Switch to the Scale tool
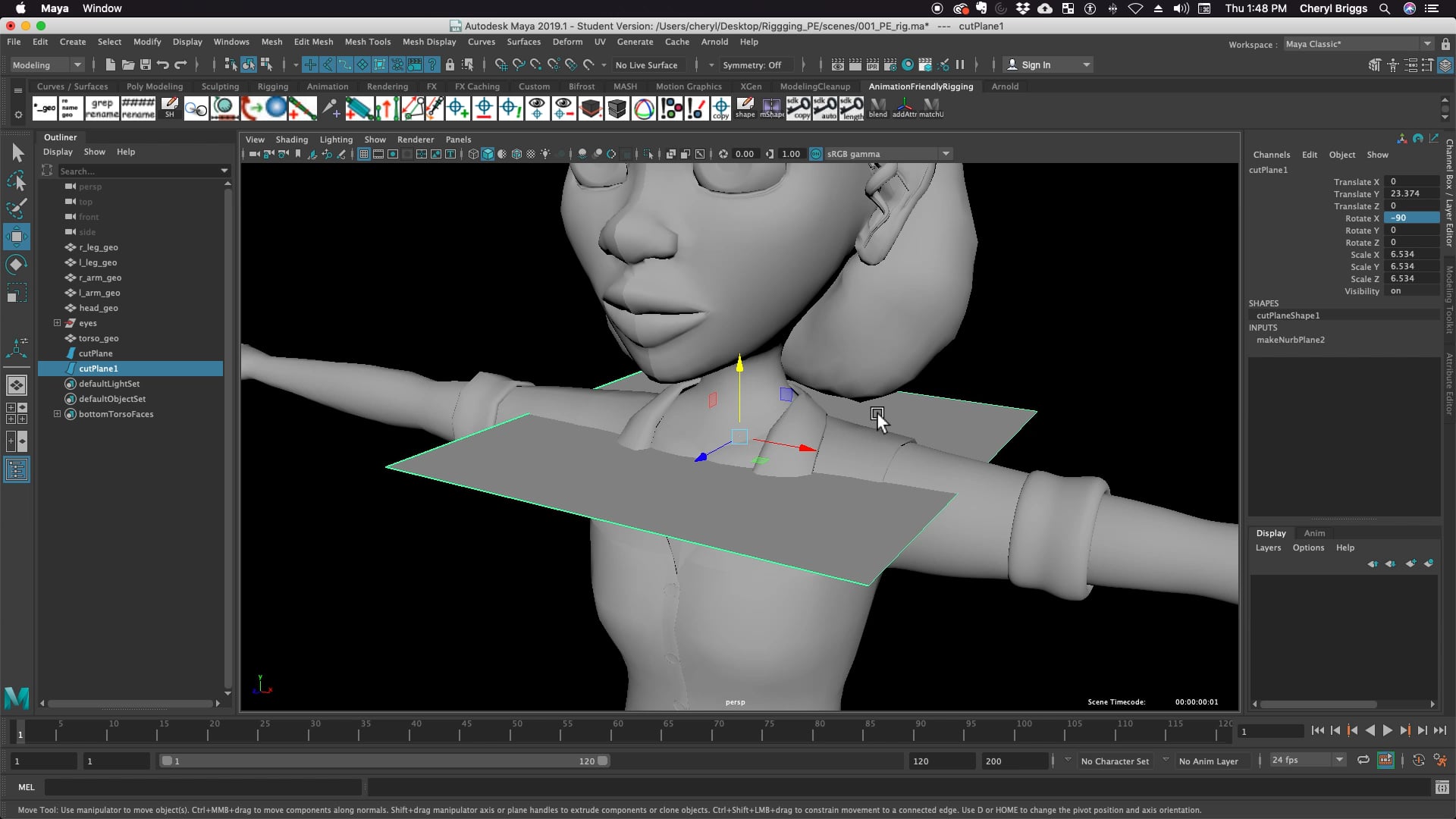 coord(17,293)
